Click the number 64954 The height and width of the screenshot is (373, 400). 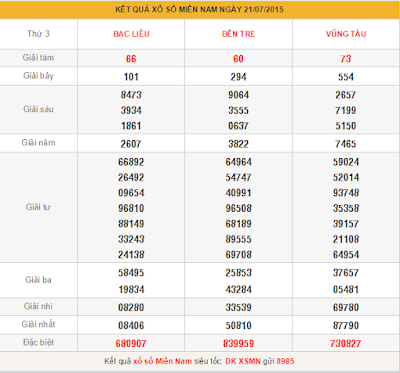(x=346, y=255)
